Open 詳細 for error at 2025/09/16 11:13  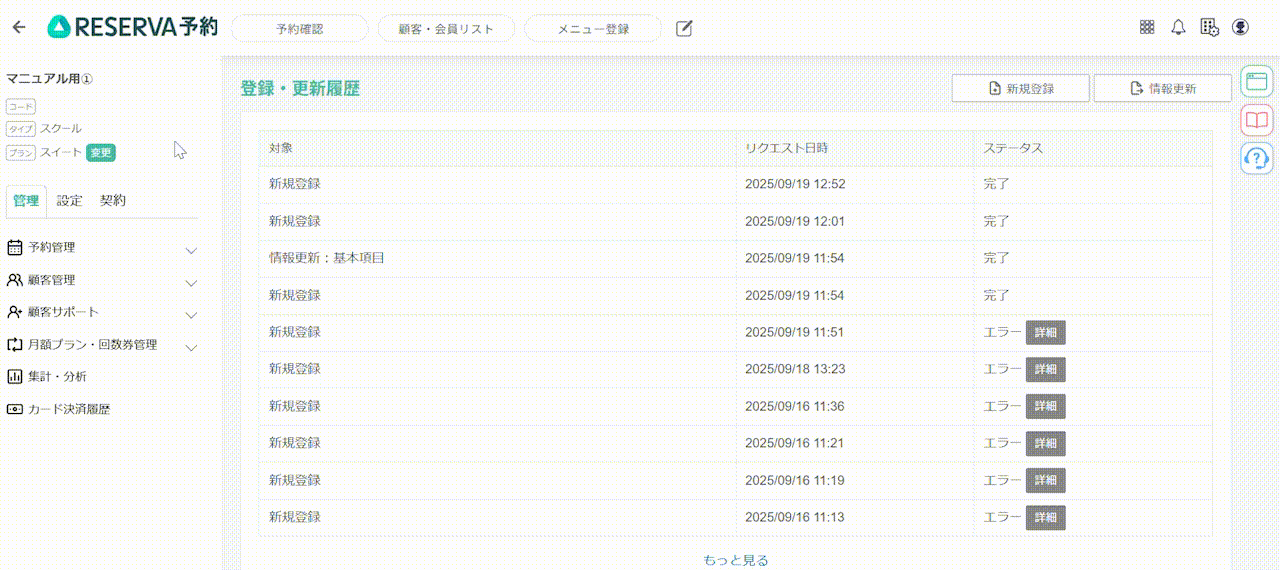coord(1046,517)
